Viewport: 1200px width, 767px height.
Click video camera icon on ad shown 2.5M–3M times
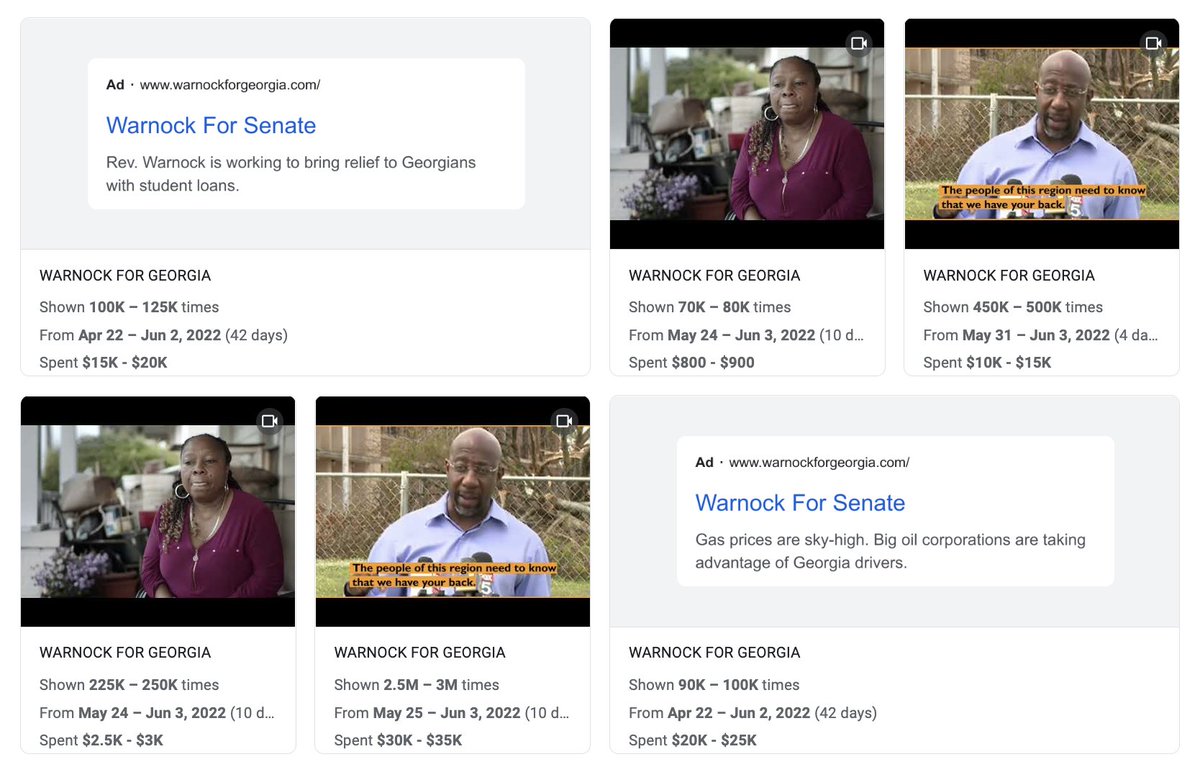pyautogui.click(x=564, y=421)
